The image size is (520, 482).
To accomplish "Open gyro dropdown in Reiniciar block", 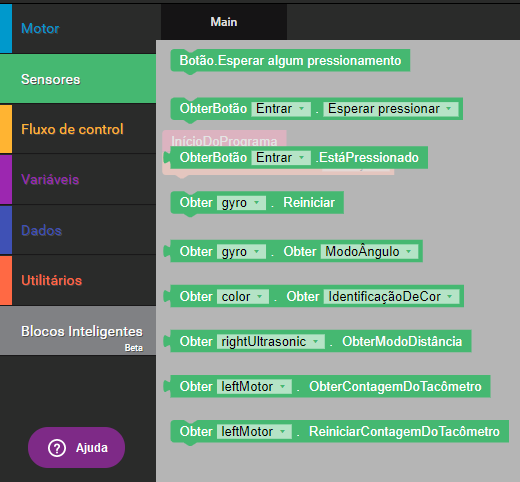I will (241, 203).
